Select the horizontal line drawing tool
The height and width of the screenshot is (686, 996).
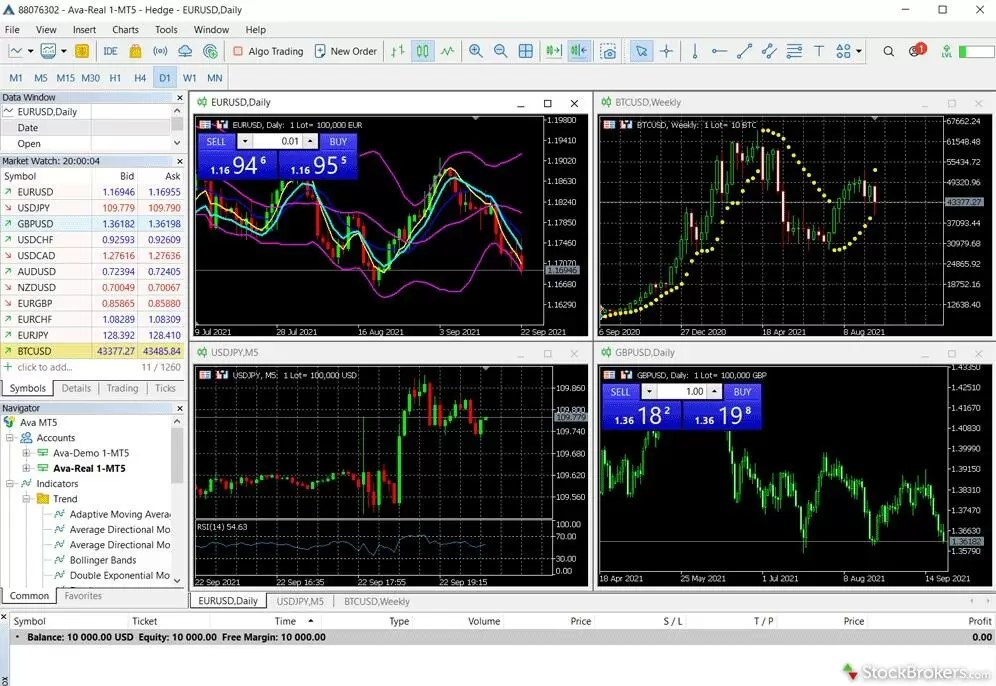point(720,51)
